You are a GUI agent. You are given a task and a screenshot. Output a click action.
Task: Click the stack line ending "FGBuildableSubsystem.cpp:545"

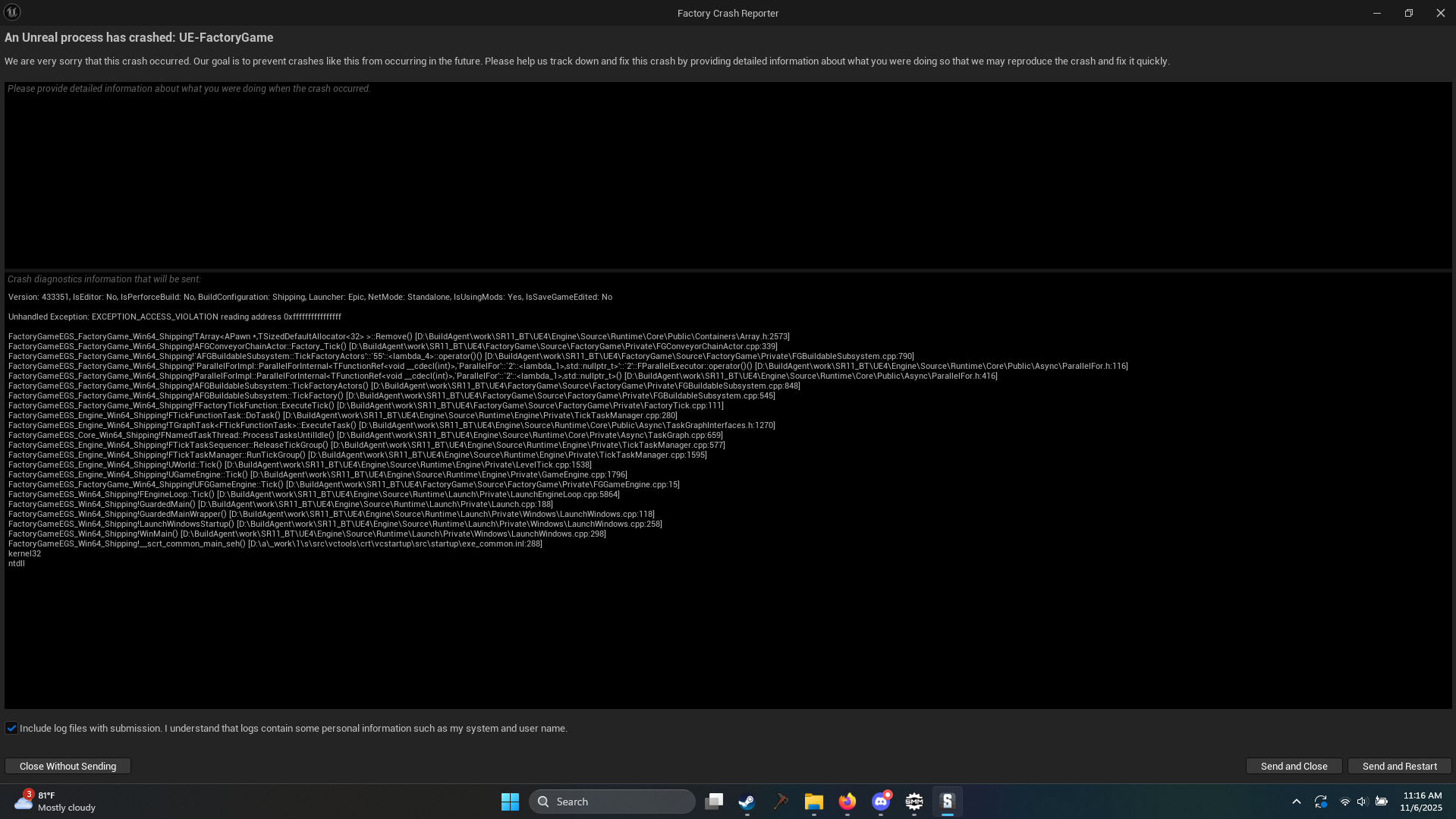[392, 395]
